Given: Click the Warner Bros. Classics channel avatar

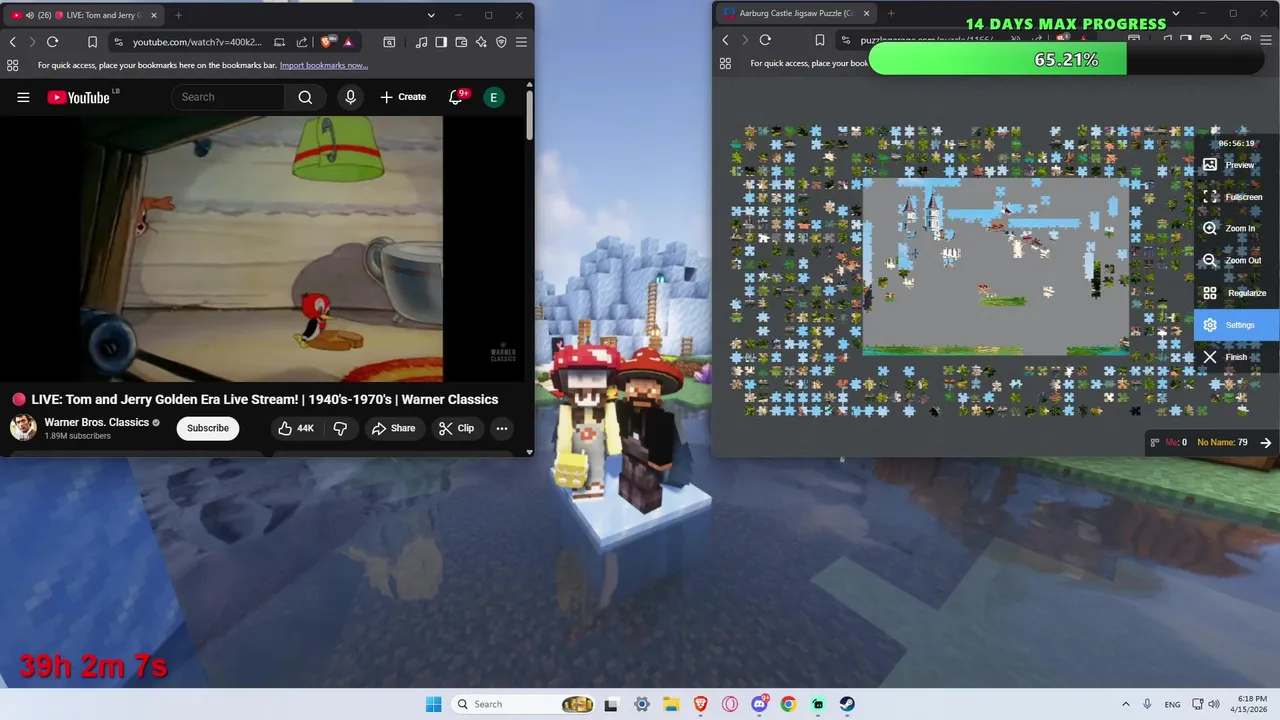Looking at the screenshot, I should (x=23, y=428).
